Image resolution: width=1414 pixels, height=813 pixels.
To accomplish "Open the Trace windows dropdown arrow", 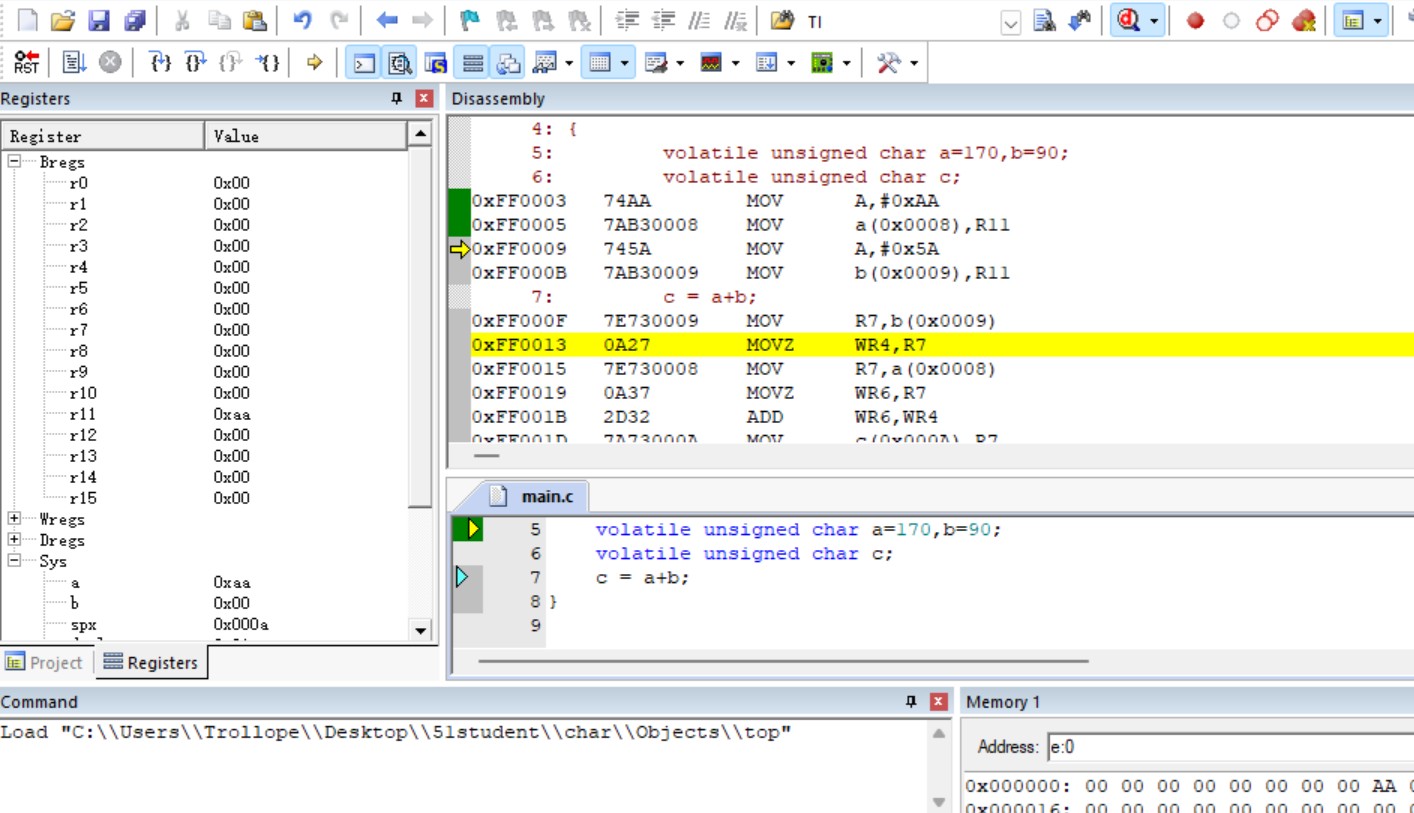I will [791, 63].
